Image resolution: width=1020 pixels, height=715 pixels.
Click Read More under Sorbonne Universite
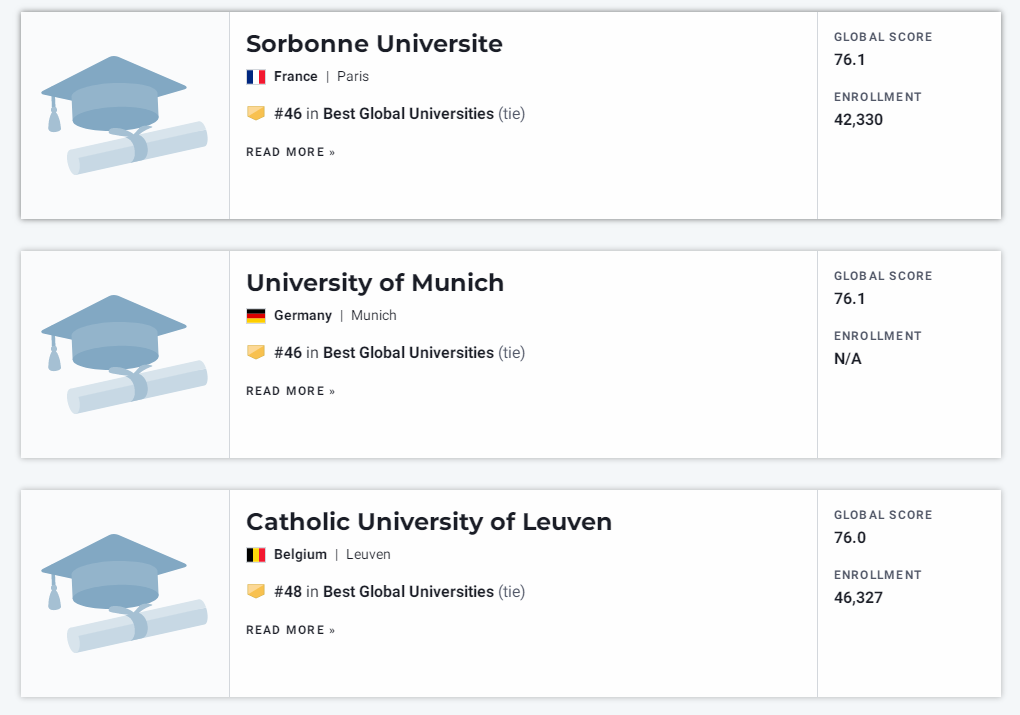point(290,152)
